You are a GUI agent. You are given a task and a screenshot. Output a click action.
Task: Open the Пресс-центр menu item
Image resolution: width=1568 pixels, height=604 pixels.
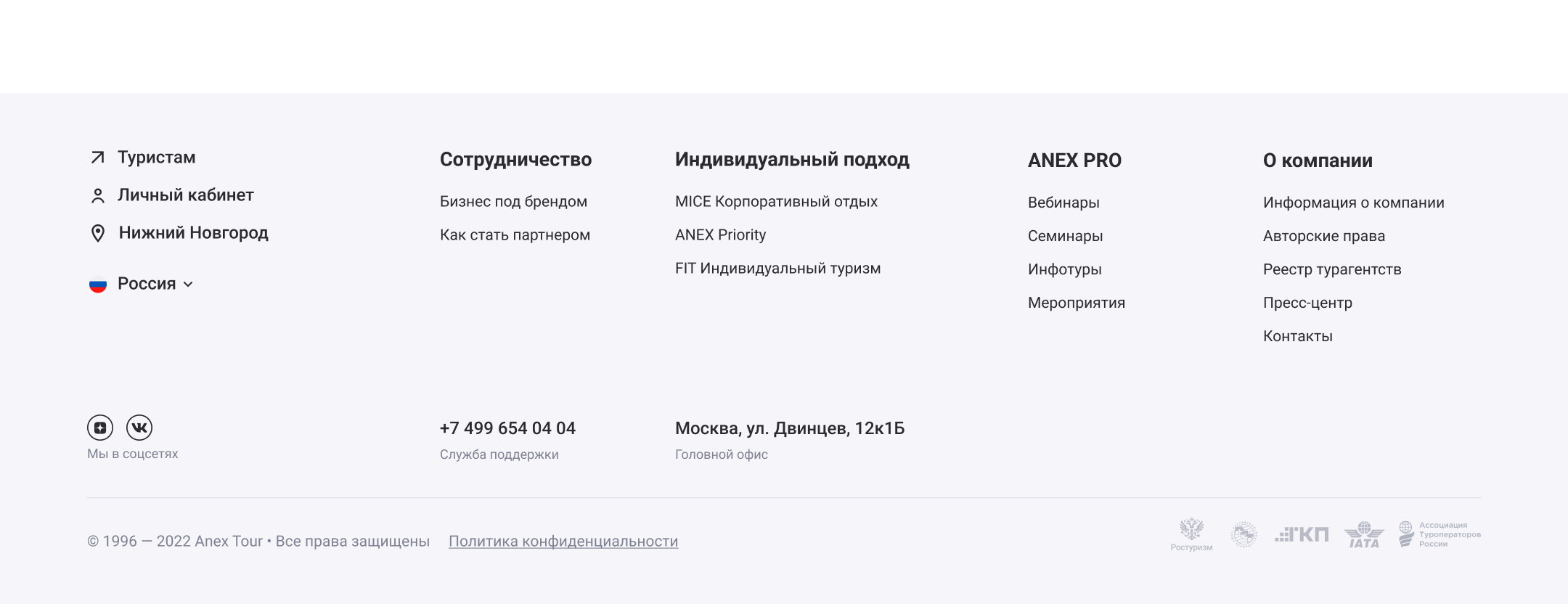pyautogui.click(x=1307, y=303)
